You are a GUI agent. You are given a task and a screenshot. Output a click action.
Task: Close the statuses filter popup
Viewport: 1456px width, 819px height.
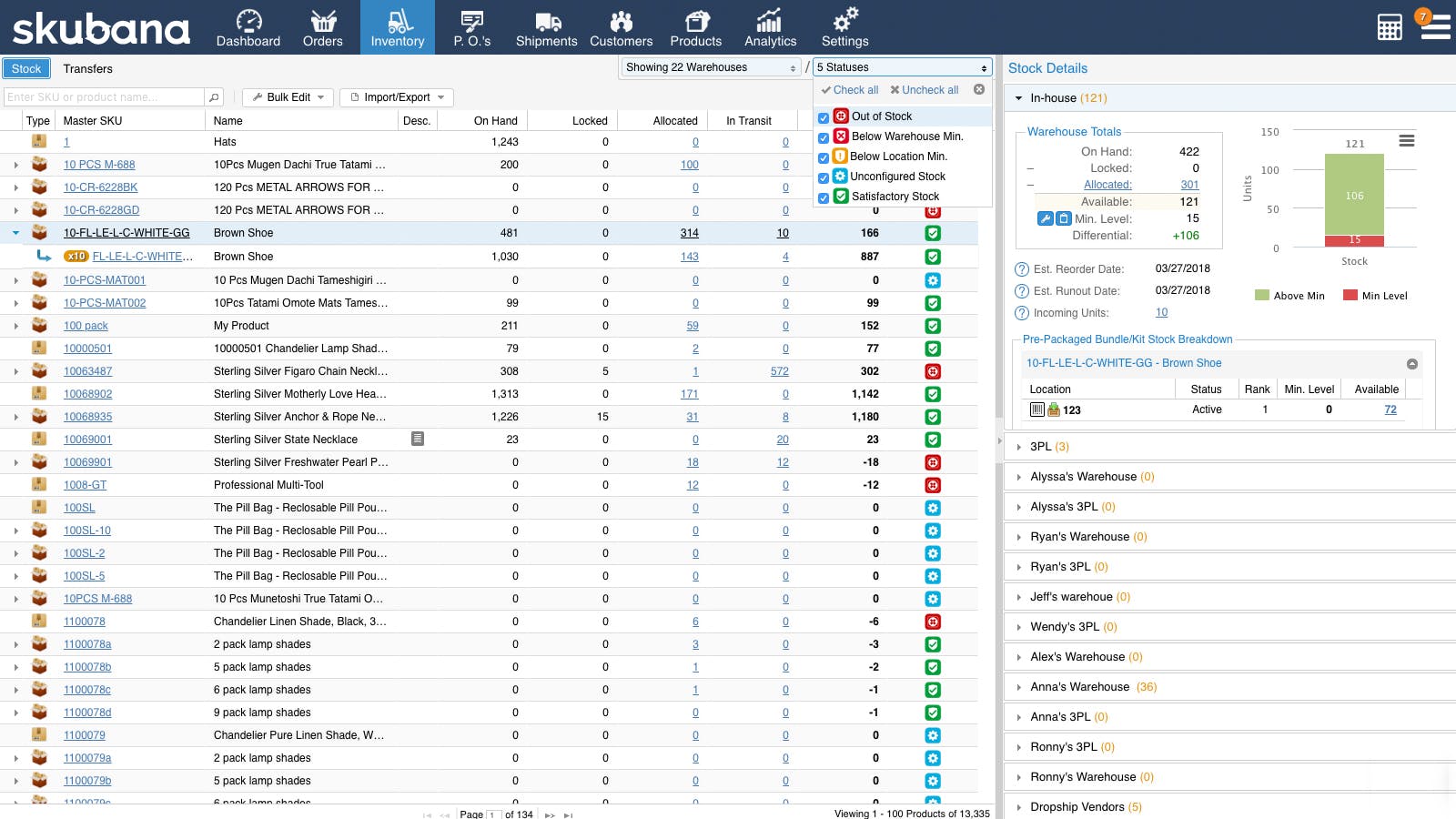[x=979, y=89]
